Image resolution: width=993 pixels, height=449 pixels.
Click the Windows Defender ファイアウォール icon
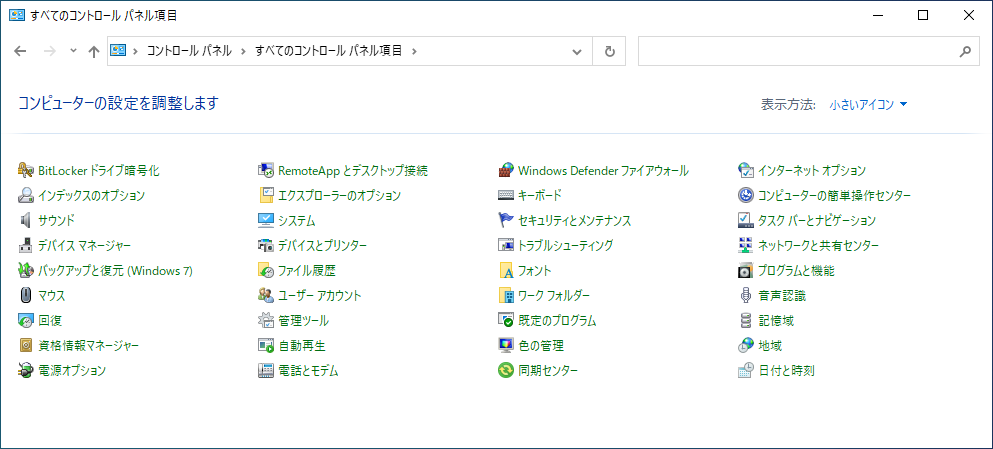506,171
